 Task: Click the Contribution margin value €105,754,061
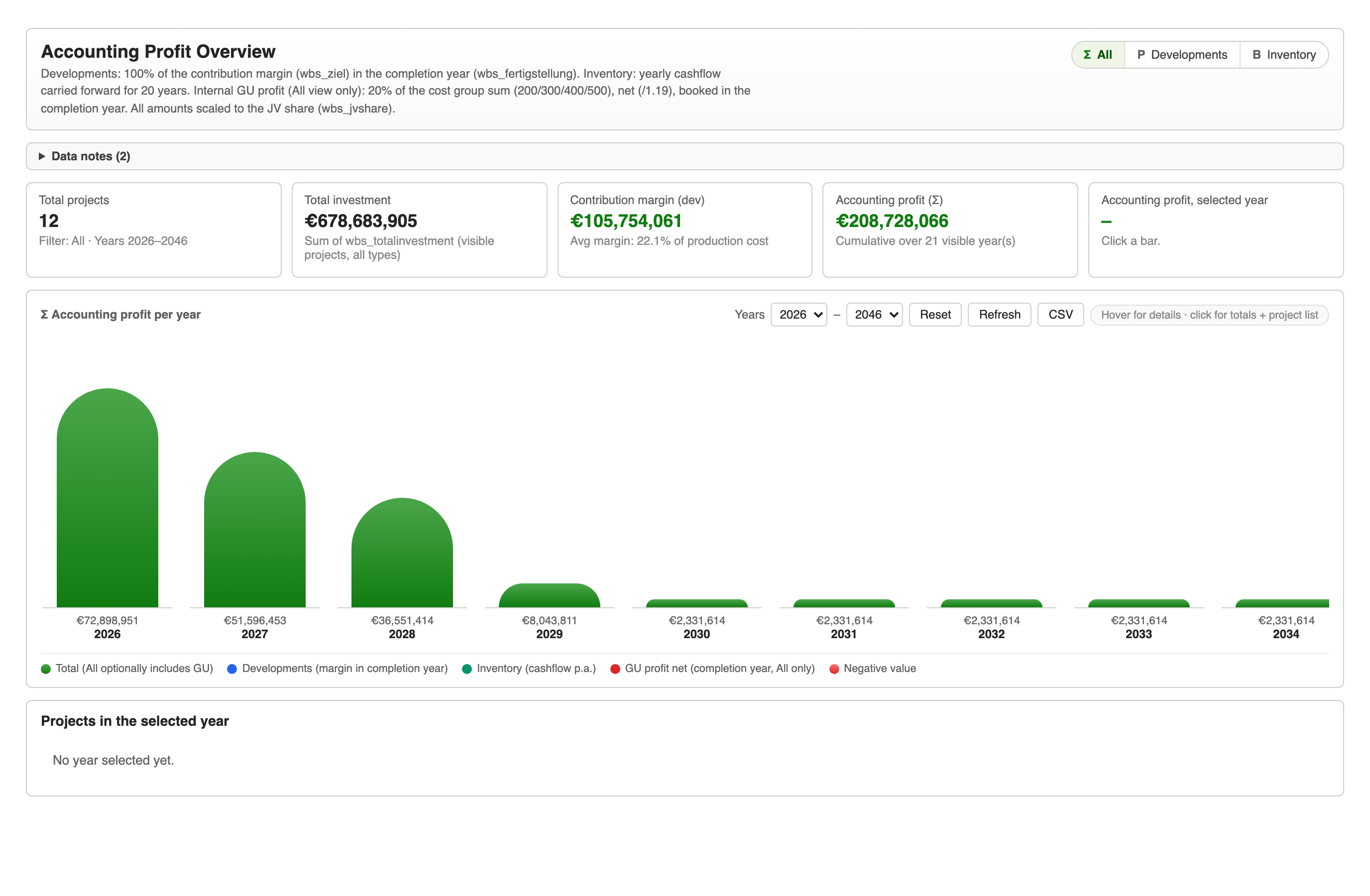626,221
